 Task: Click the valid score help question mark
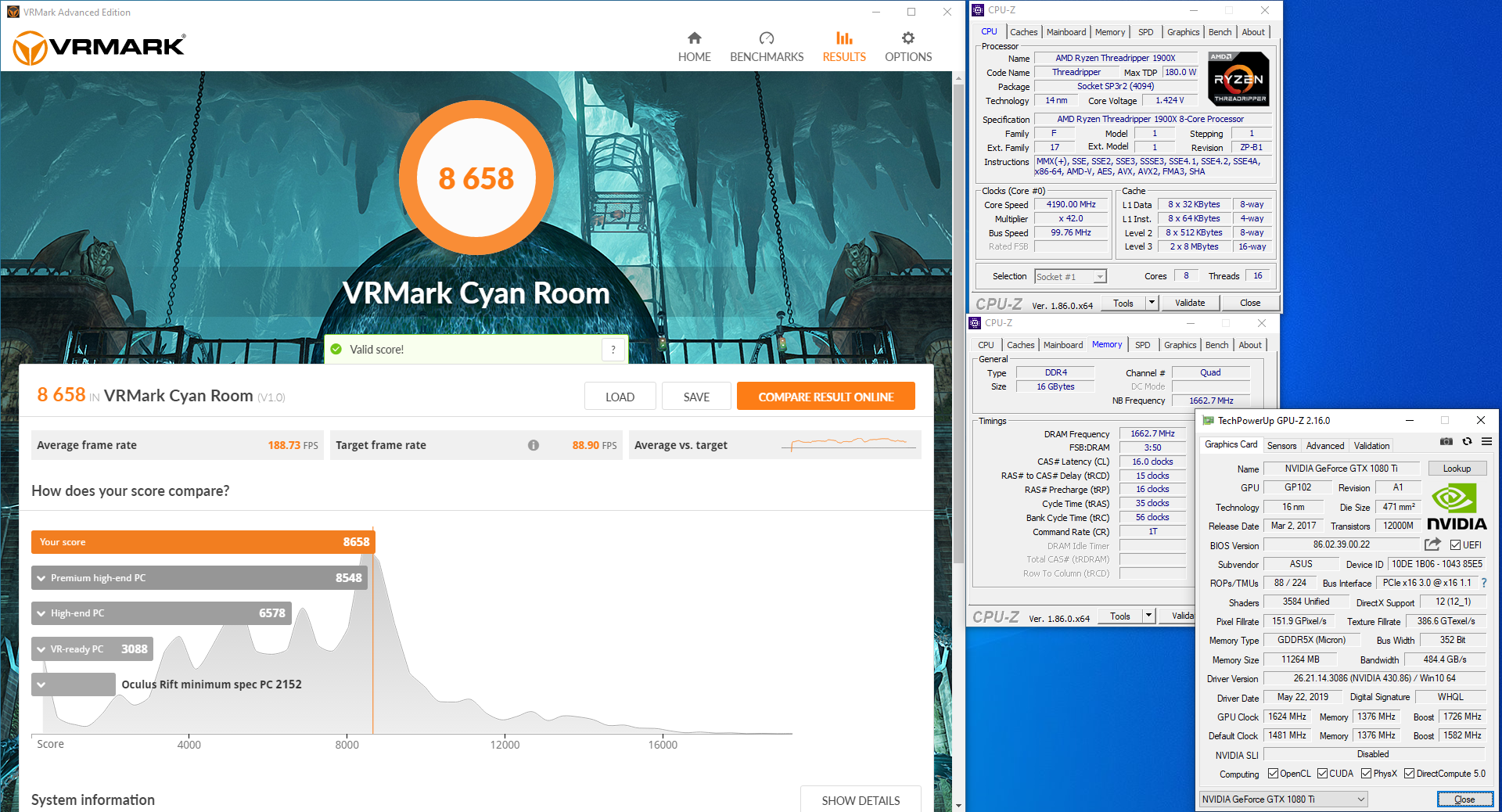(x=613, y=350)
